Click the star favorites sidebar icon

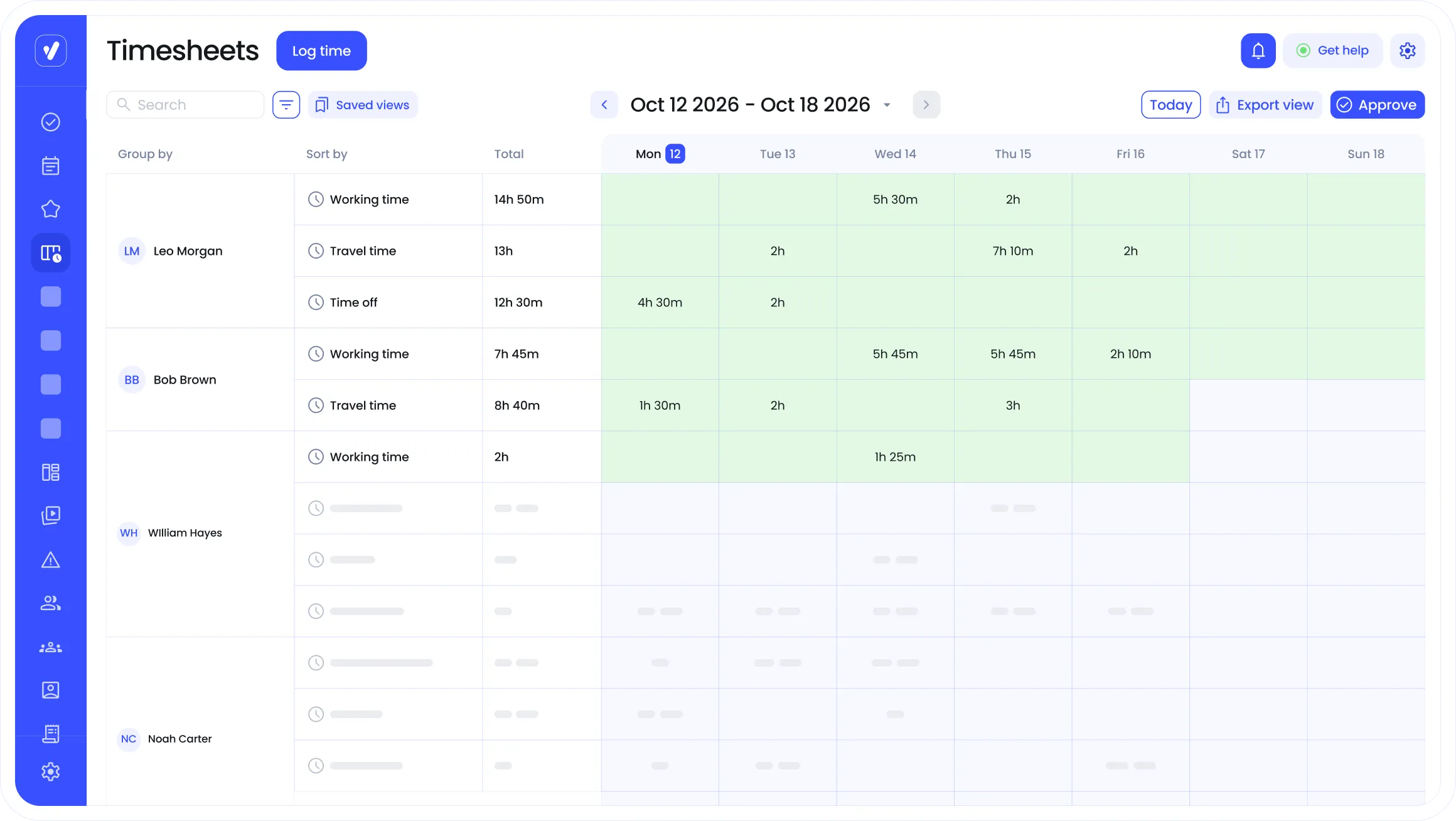(51, 209)
